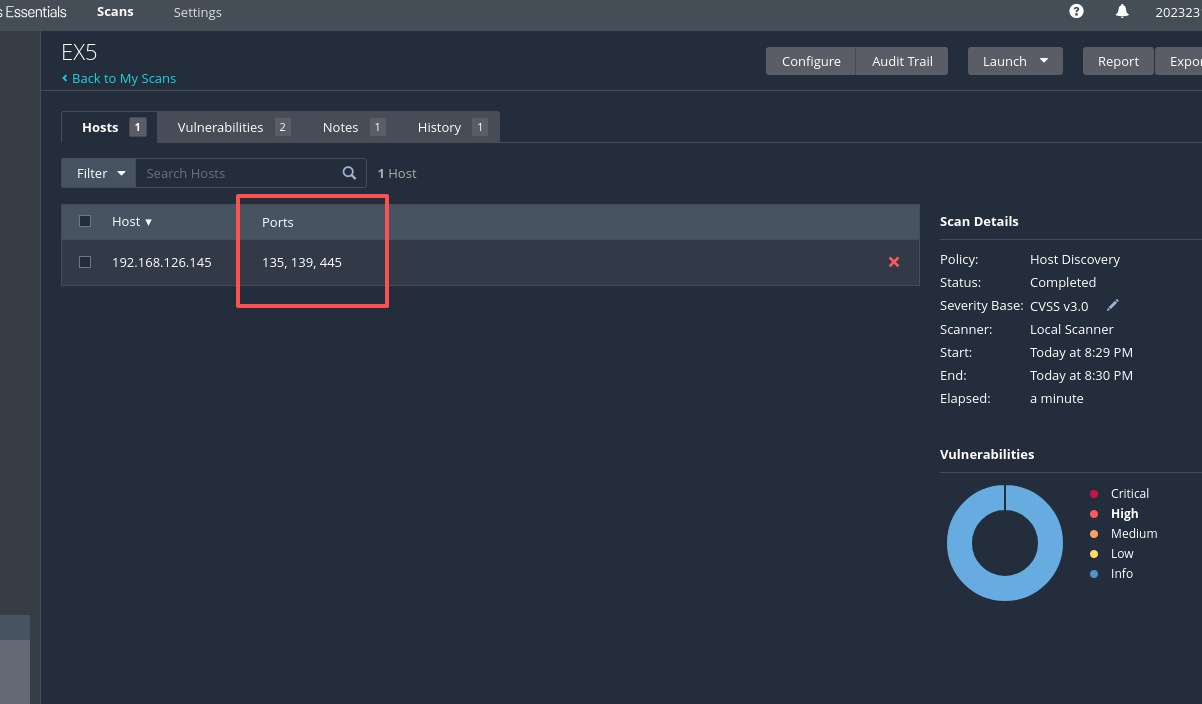Click the End time Today at 8:30 PM

(x=1081, y=375)
